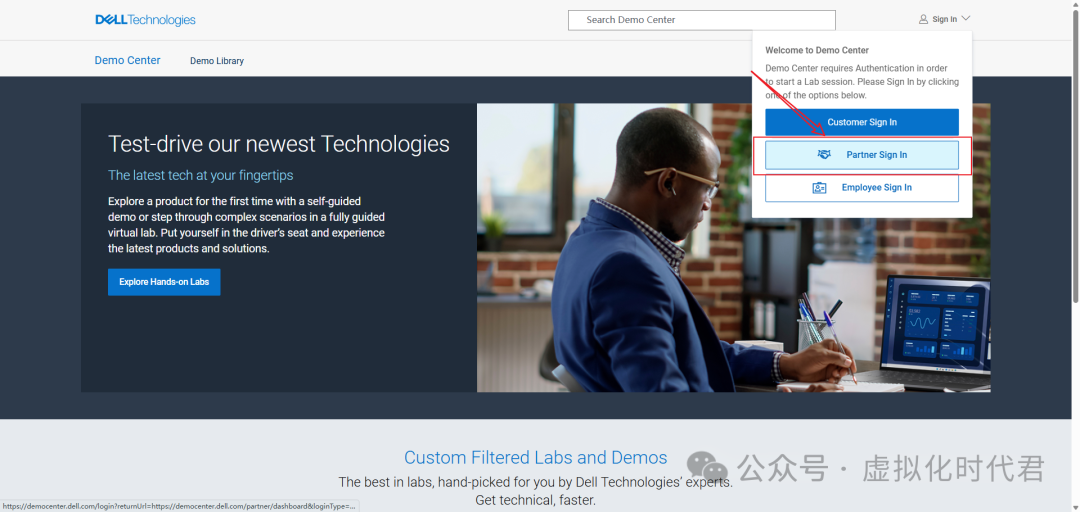Click the Customer Sign In button

pyautogui.click(x=862, y=122)
